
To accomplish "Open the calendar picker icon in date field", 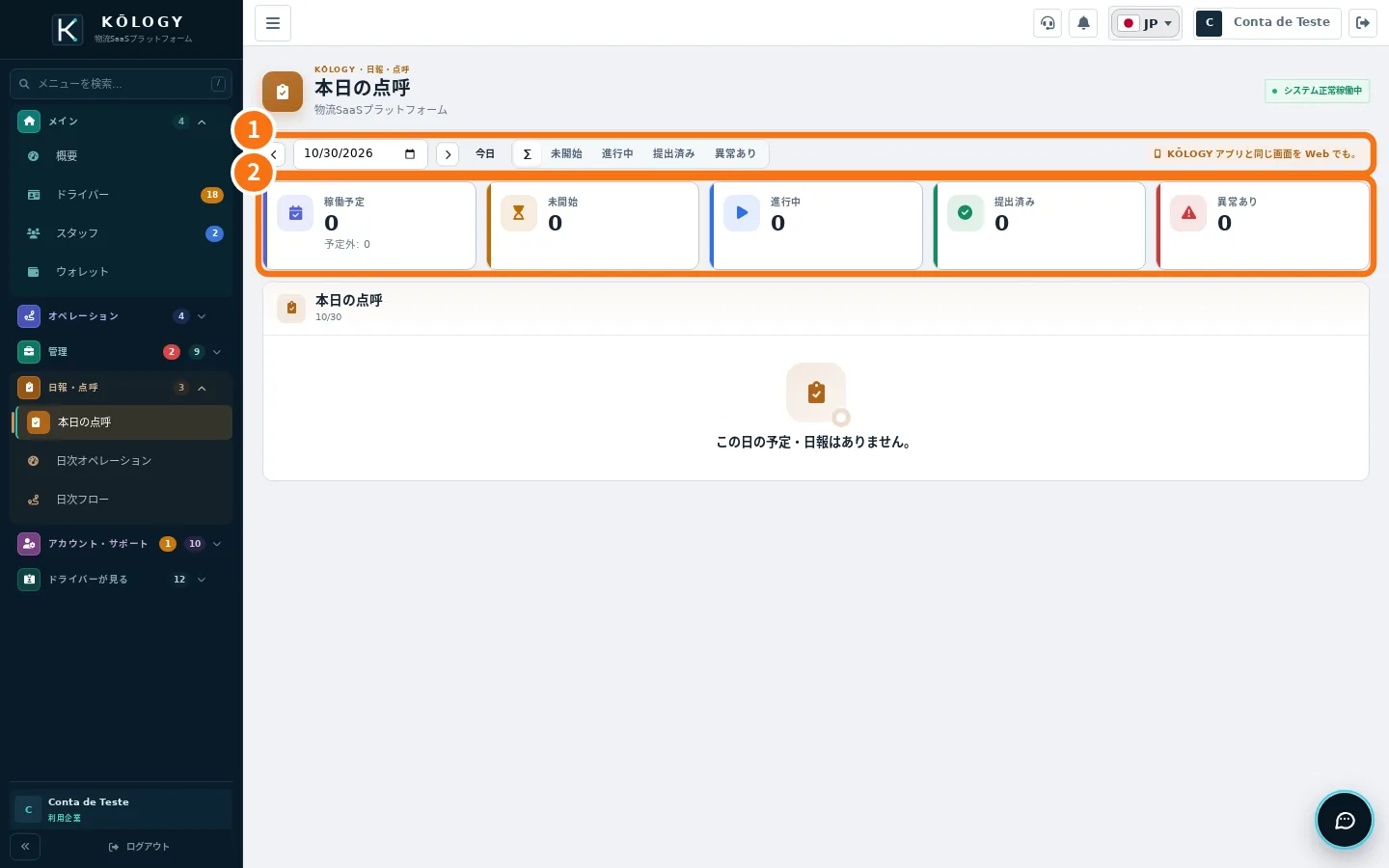I will 410,154.
